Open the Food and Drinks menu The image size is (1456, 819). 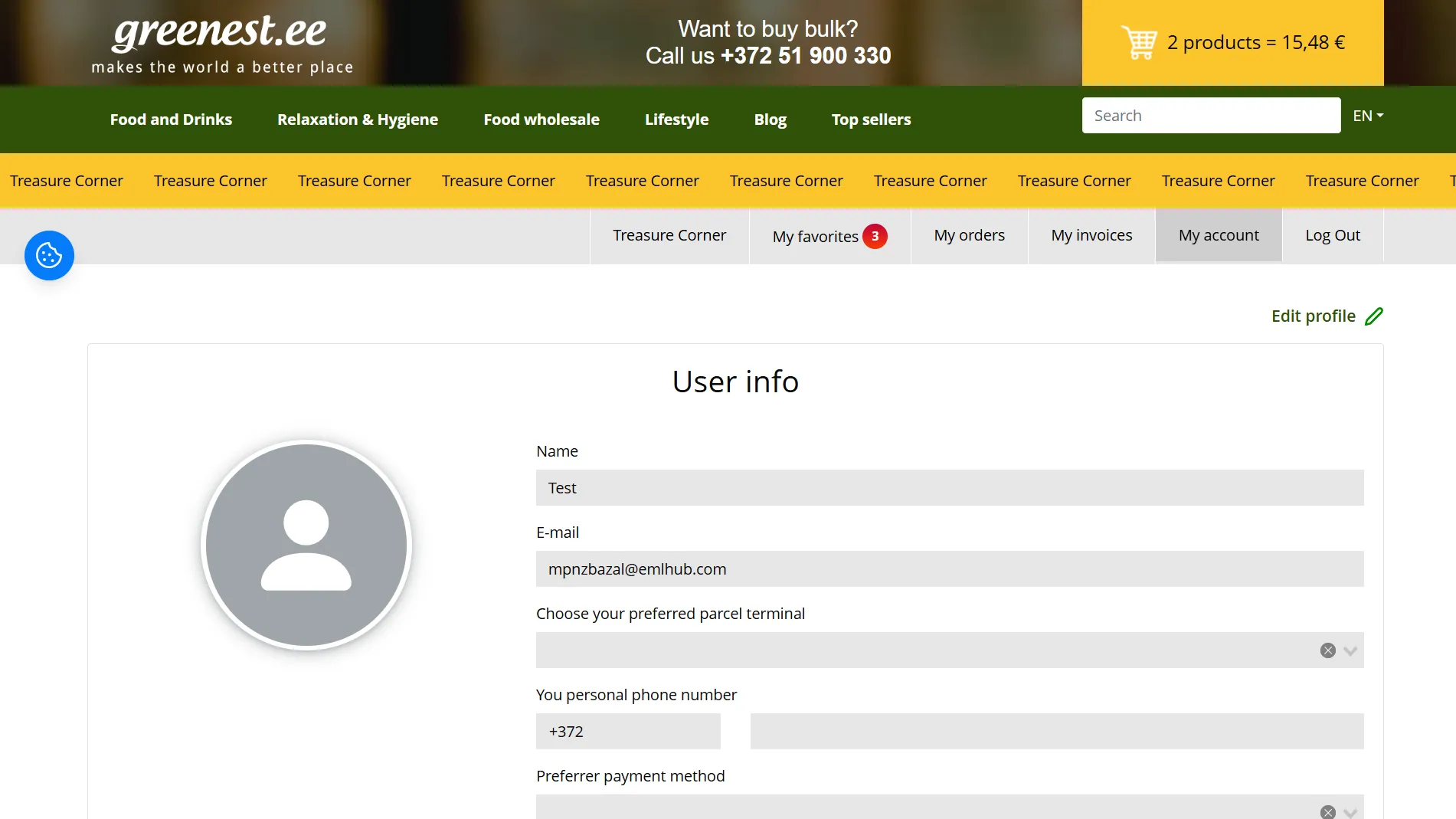[x=171, y=120]
